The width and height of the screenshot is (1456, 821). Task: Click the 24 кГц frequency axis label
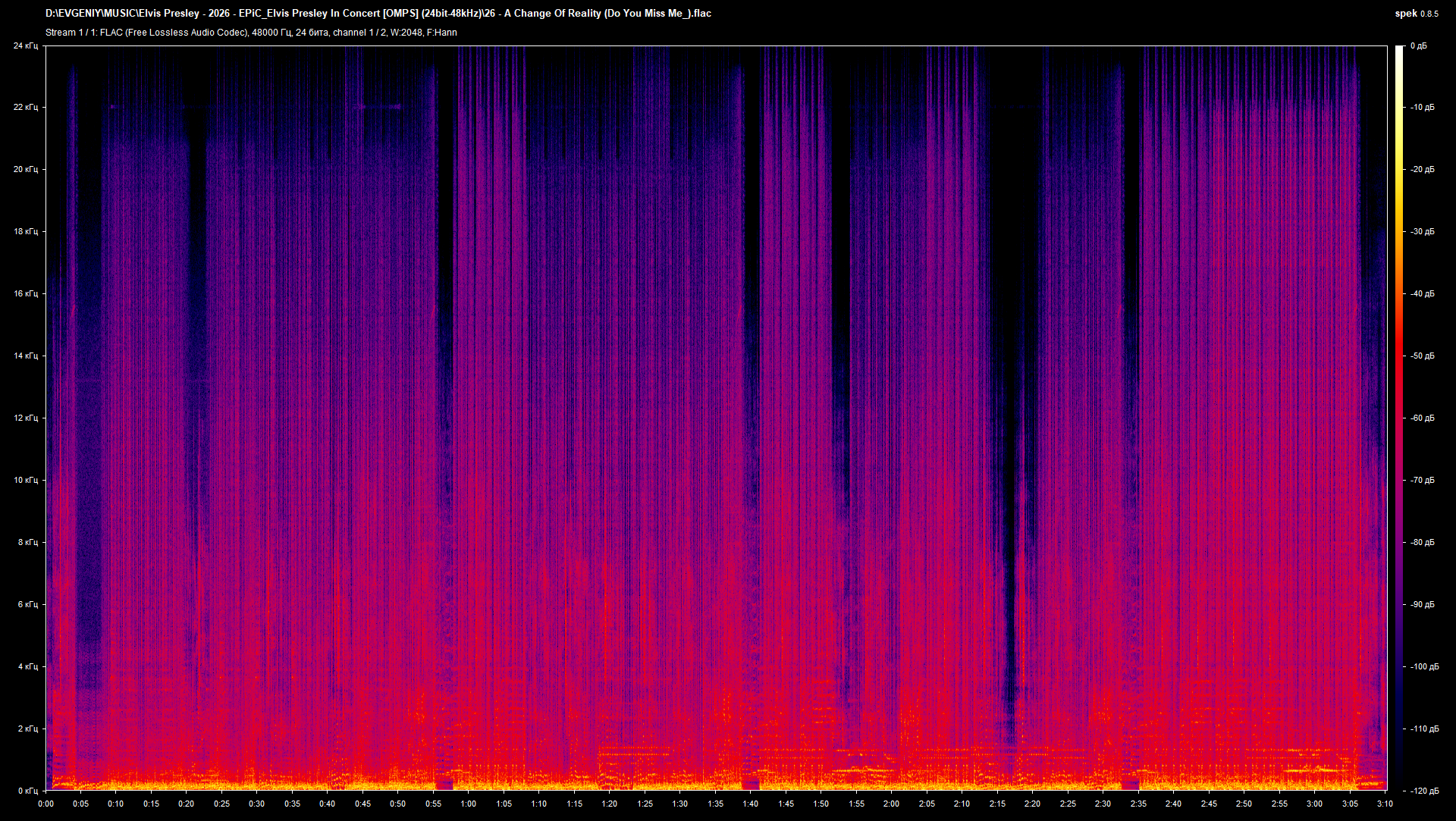tap(26, 46)
